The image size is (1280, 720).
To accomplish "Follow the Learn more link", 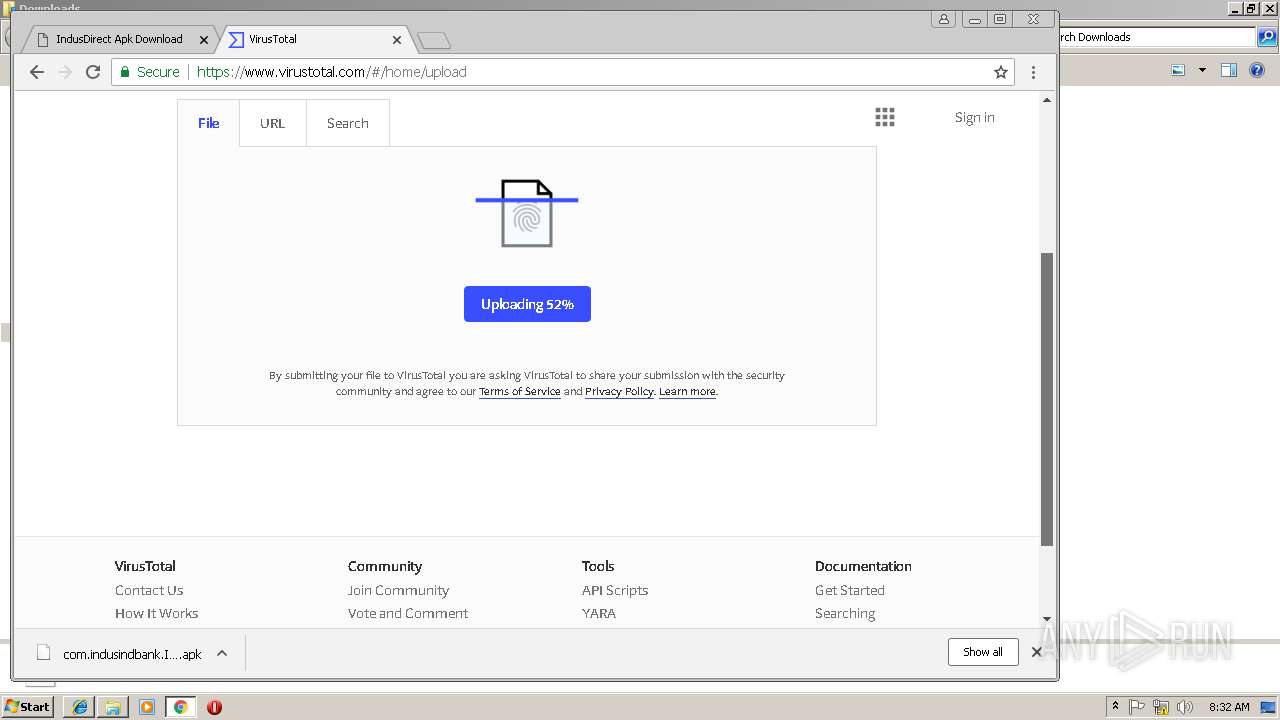I will tap(687, 391).
